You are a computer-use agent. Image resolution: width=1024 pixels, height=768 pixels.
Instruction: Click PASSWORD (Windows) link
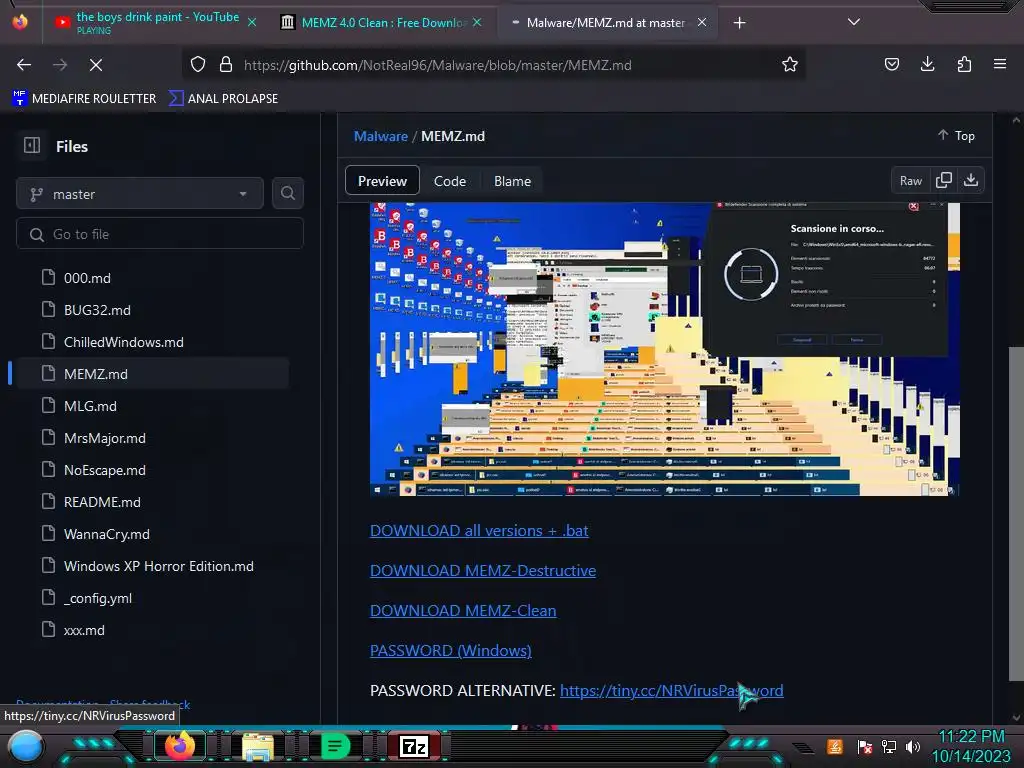click(x=451, y=650)
